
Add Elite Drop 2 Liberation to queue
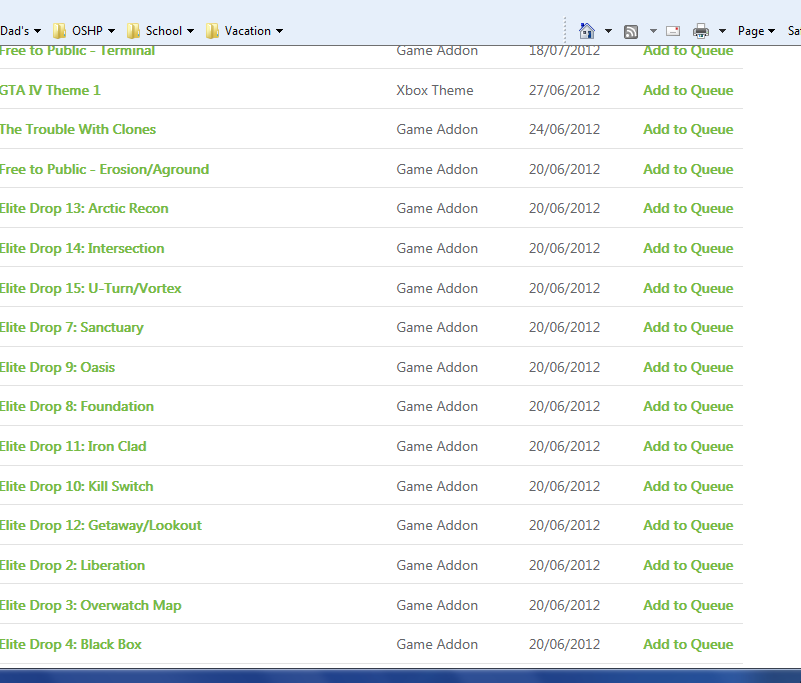tap(688, 566)
